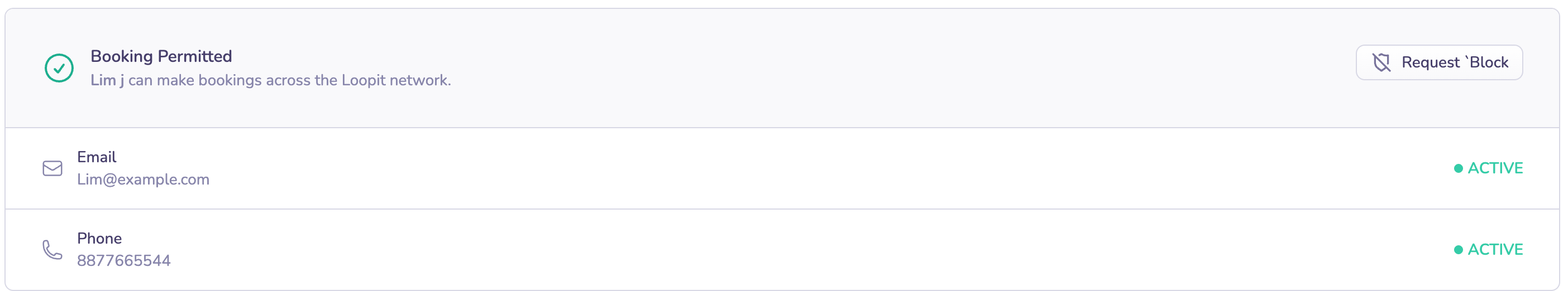Click the Email field label
Image resolution: width=1568 pixels, height=291 pixels.
(96, 157)
